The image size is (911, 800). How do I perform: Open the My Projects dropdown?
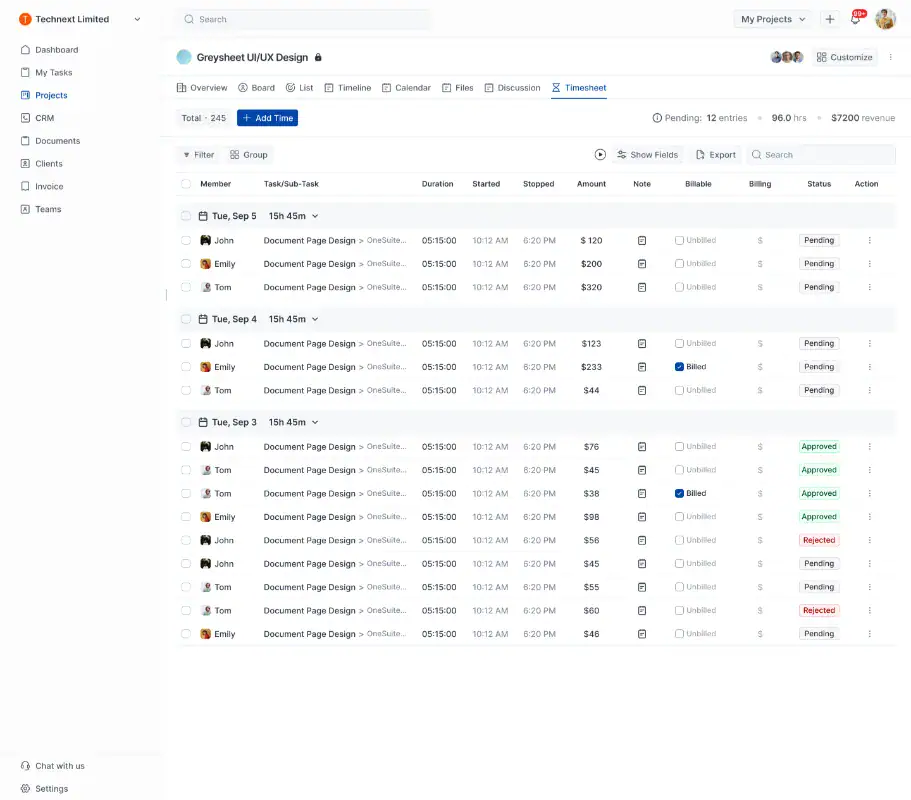click(773, 19)
